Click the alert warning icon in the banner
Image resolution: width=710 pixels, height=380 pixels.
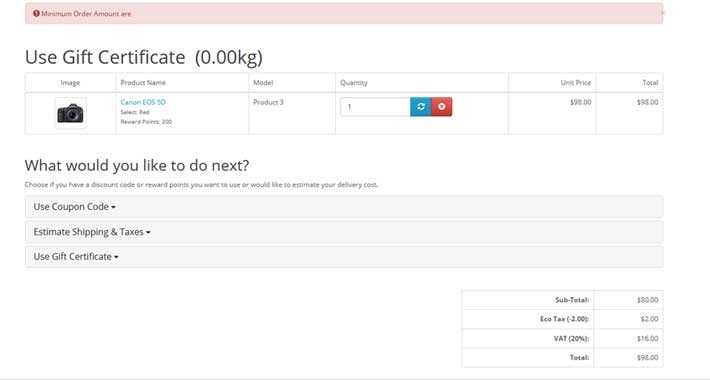point(36,14)
